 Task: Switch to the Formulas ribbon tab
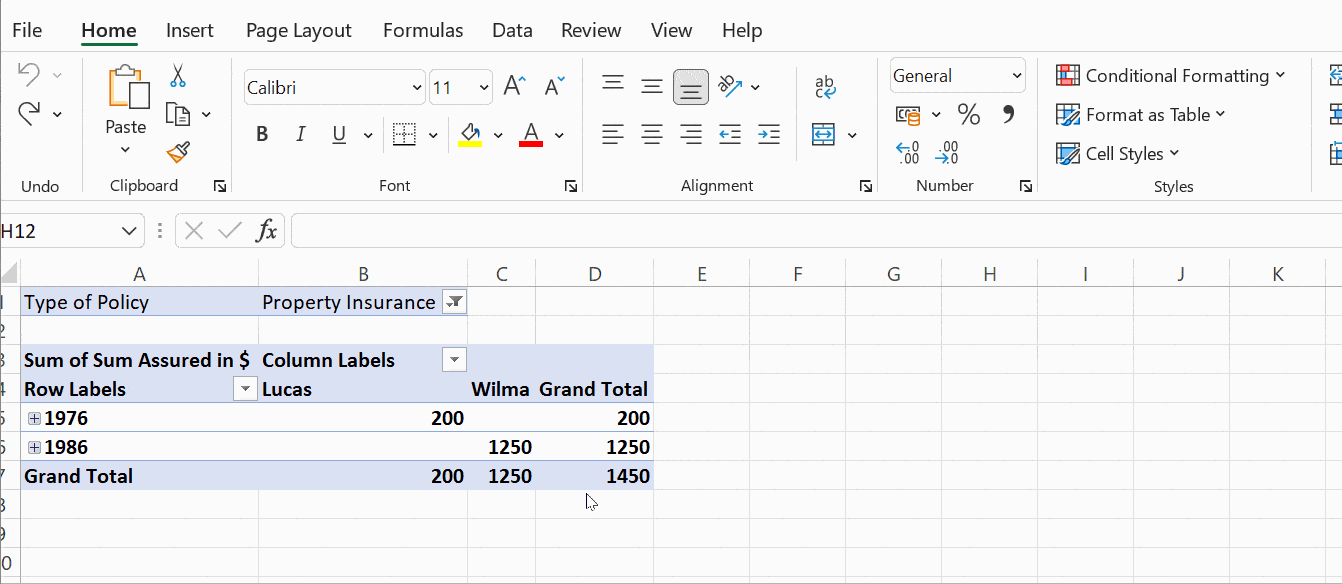pos(423,30)
